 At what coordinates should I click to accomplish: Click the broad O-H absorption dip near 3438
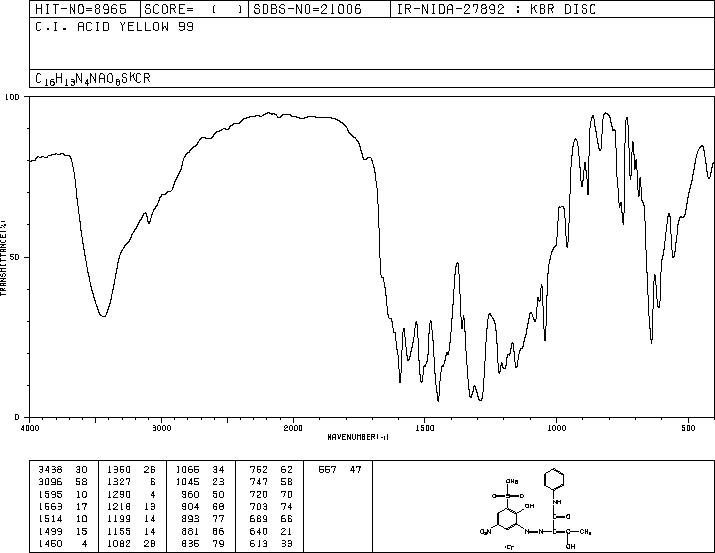(x=104, y=315)
